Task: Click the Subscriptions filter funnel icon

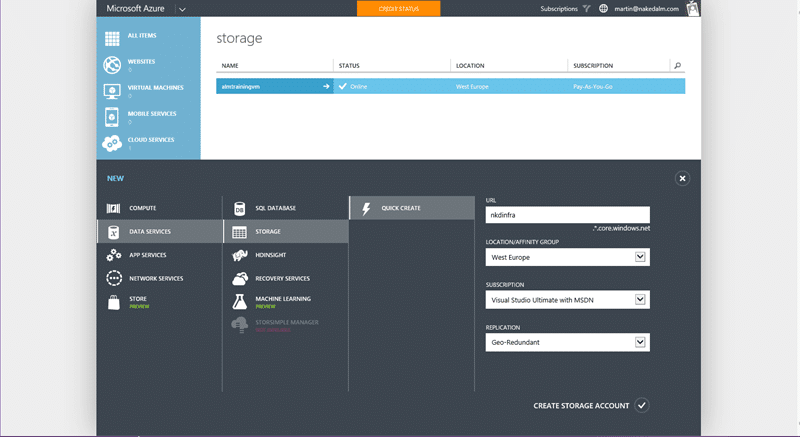Action: [586, 9]
